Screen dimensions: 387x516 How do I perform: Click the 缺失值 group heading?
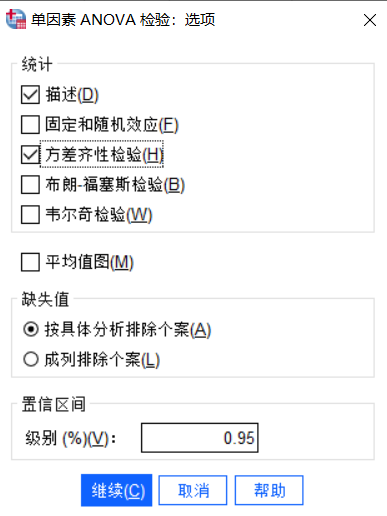tap(45, 299)
